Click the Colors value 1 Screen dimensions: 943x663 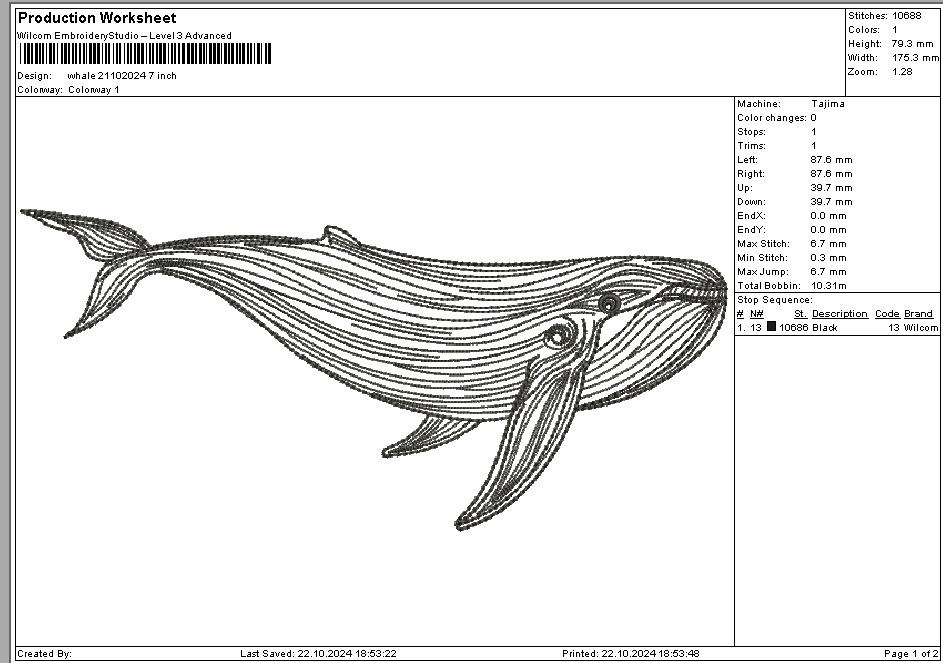(x=895, y=29)
